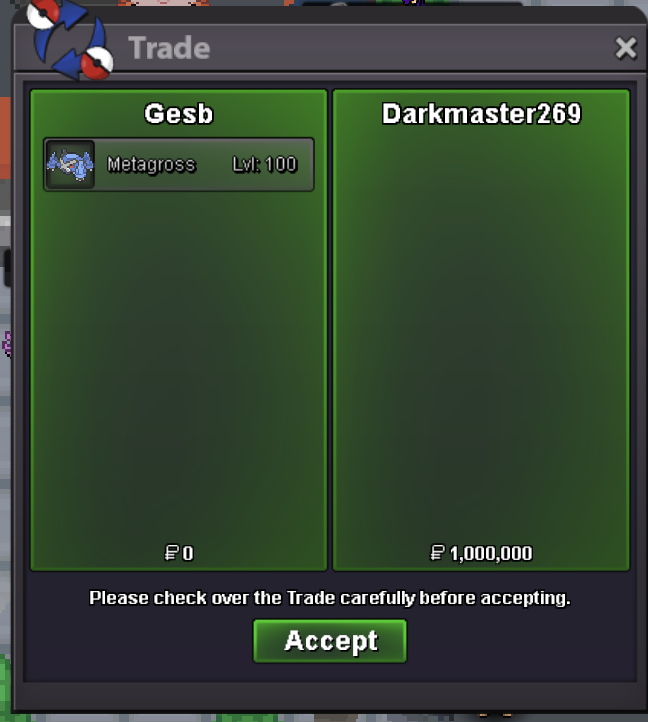The width and height of the screenshot is (648, 722).
Task: Click the Lvl: 100 label
Action: (265, 164)
